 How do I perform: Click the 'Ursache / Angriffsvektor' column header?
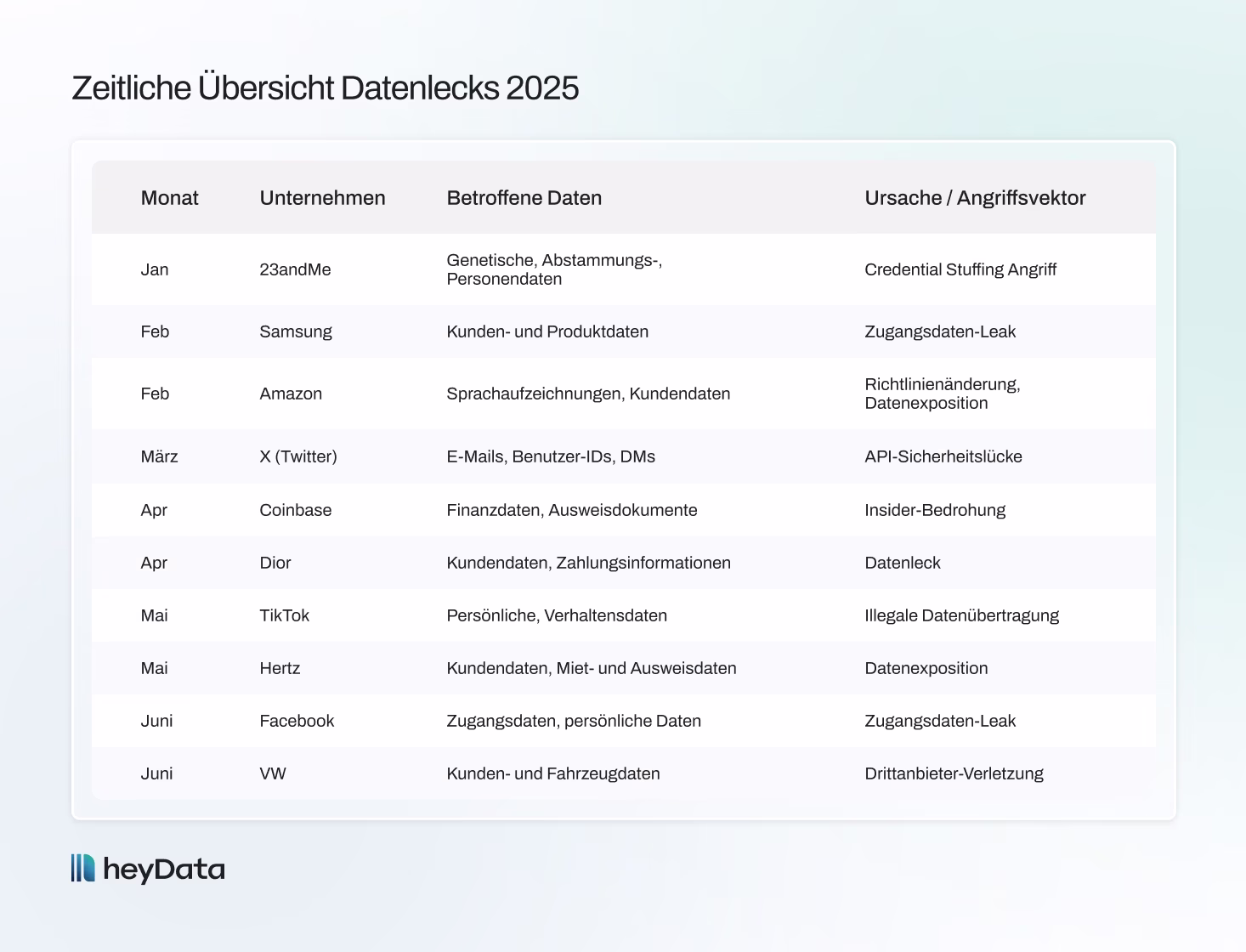pos(975,198)
